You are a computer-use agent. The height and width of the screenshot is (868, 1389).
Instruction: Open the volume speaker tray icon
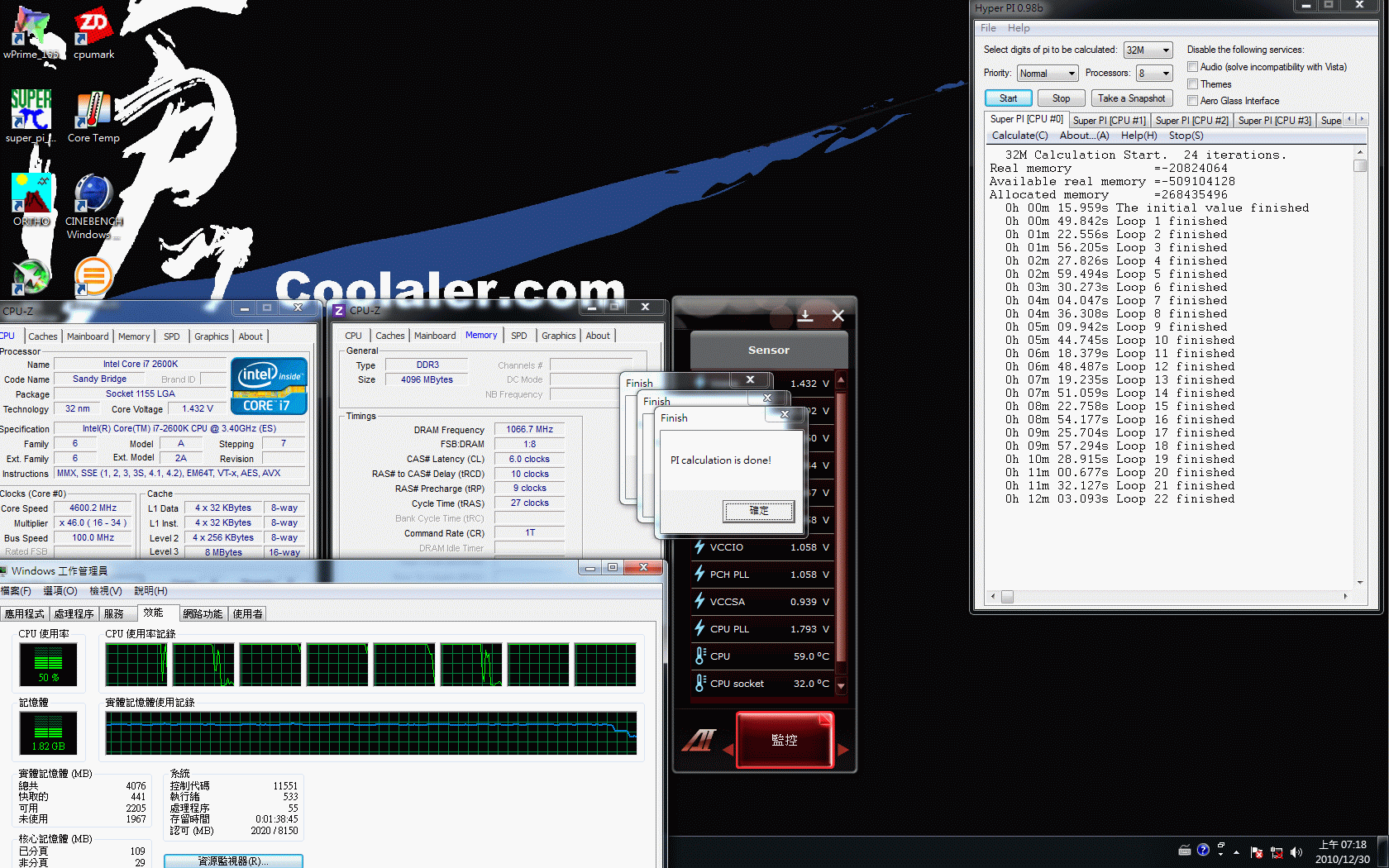tap(1296, 852)
